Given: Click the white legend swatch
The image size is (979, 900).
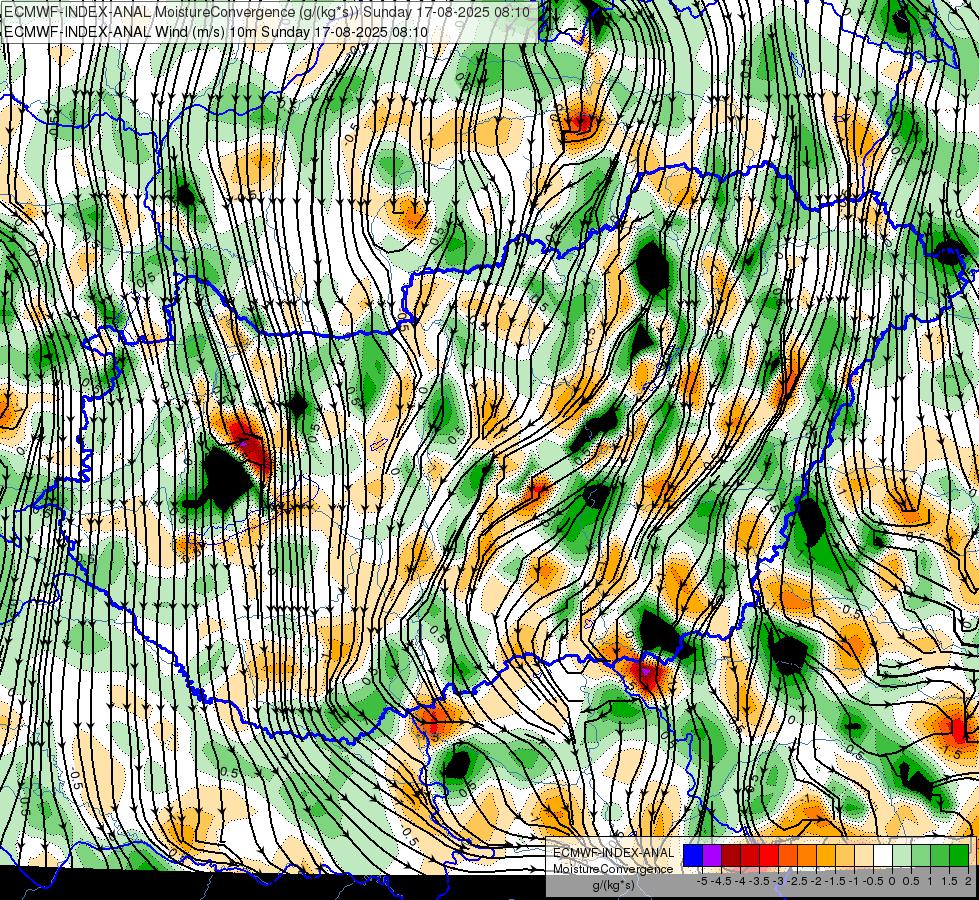Looking at the screenshot, I should 883,855.
